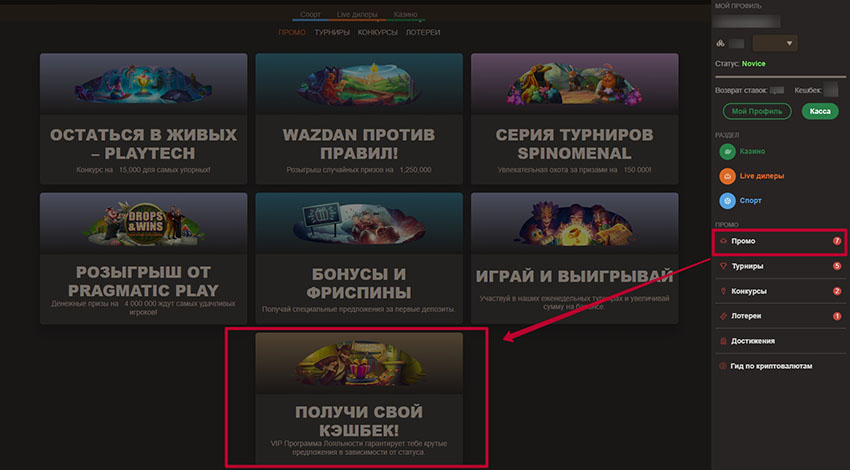Image resolution: width=850 pixels, height=470 pixels.
Task: Click the Лотереи ticket icon in sidebar
Action: 723,316
